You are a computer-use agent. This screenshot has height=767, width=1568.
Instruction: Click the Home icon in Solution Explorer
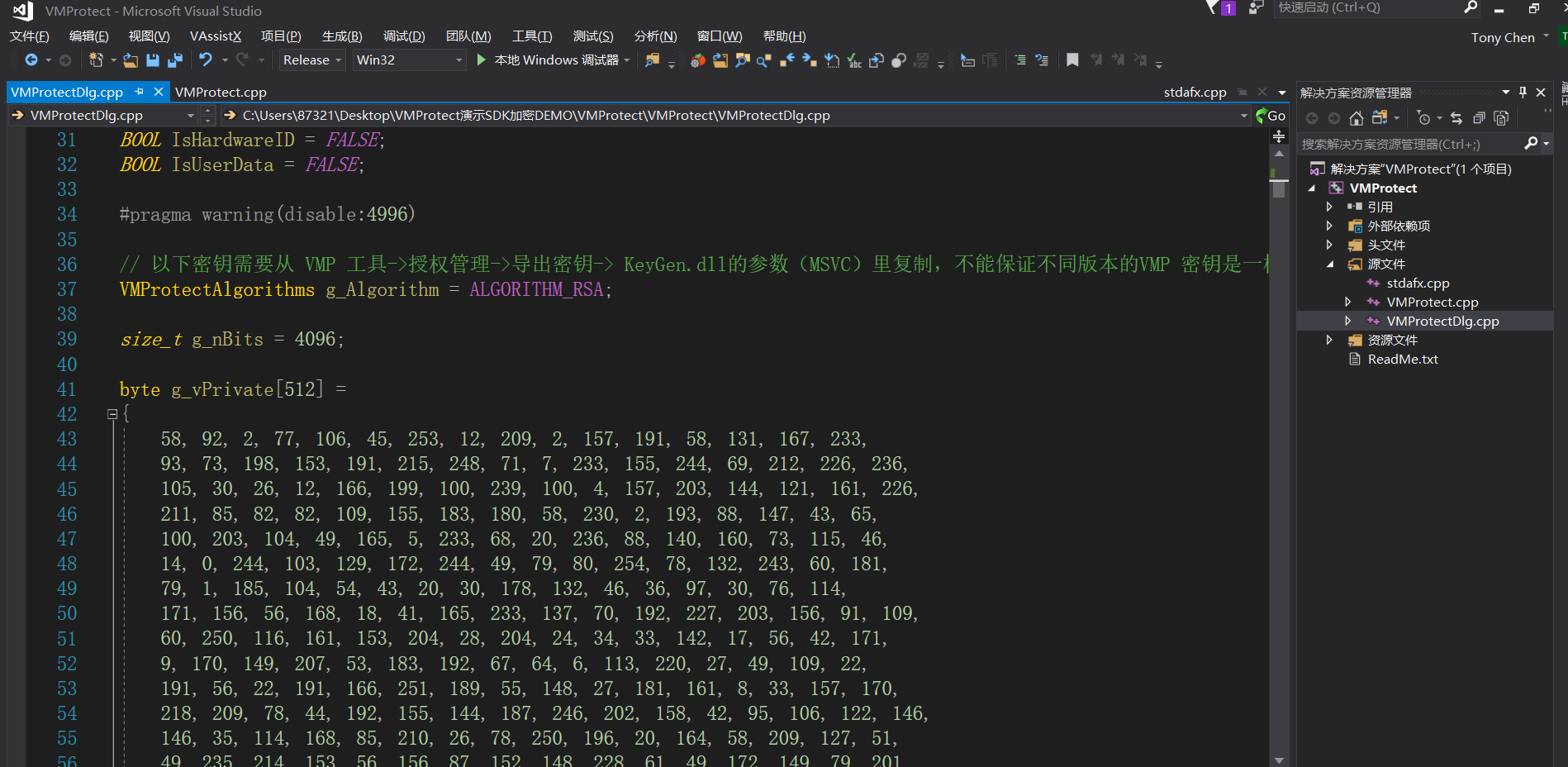pos(1356,117)
